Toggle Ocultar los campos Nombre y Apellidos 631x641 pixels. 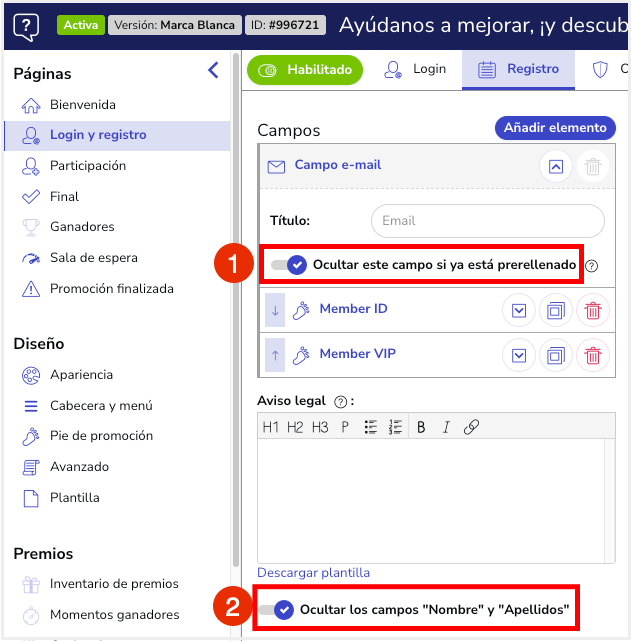276,610
